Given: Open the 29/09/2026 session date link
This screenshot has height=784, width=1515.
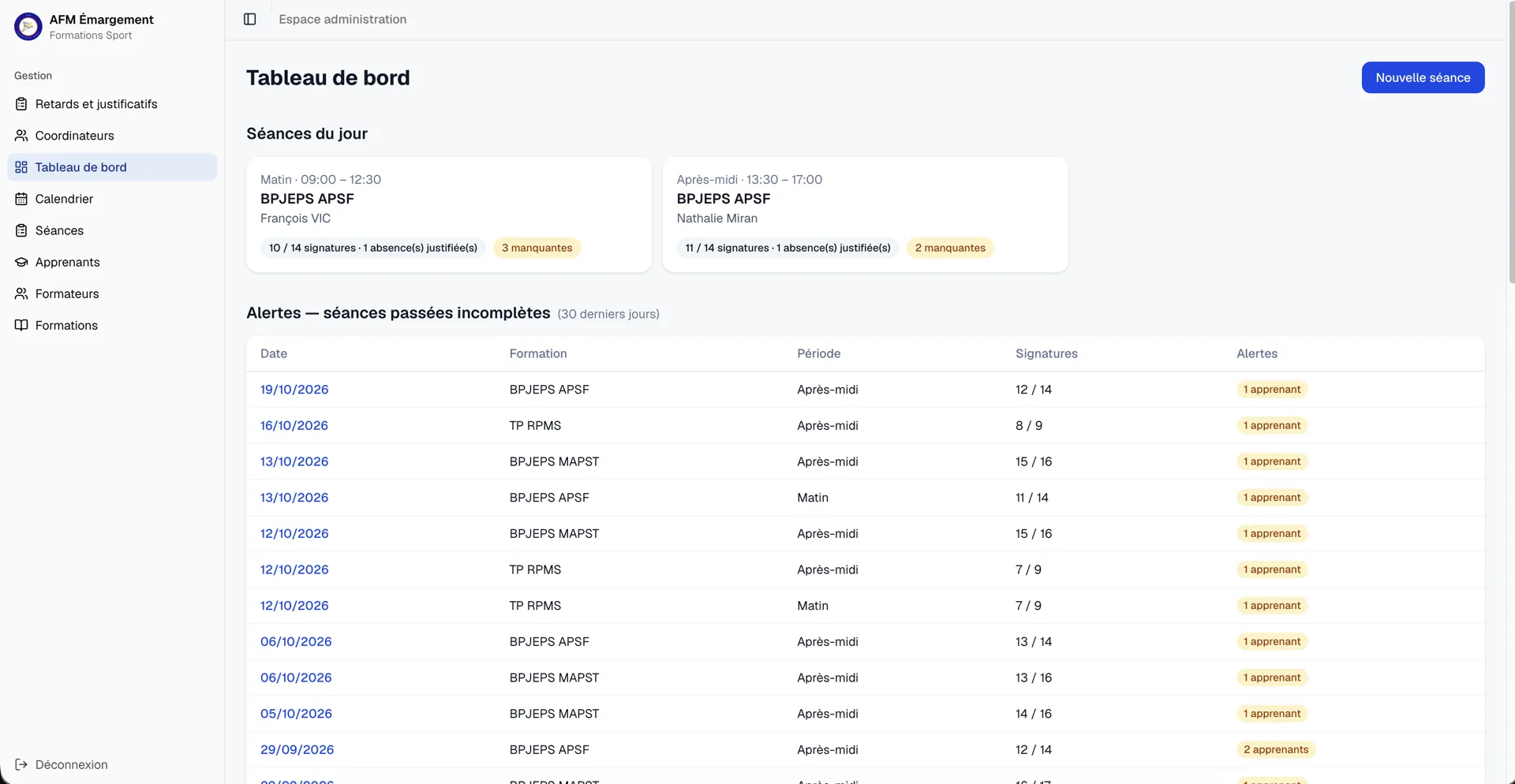Looking at the screenshot, I should (297, 749).
